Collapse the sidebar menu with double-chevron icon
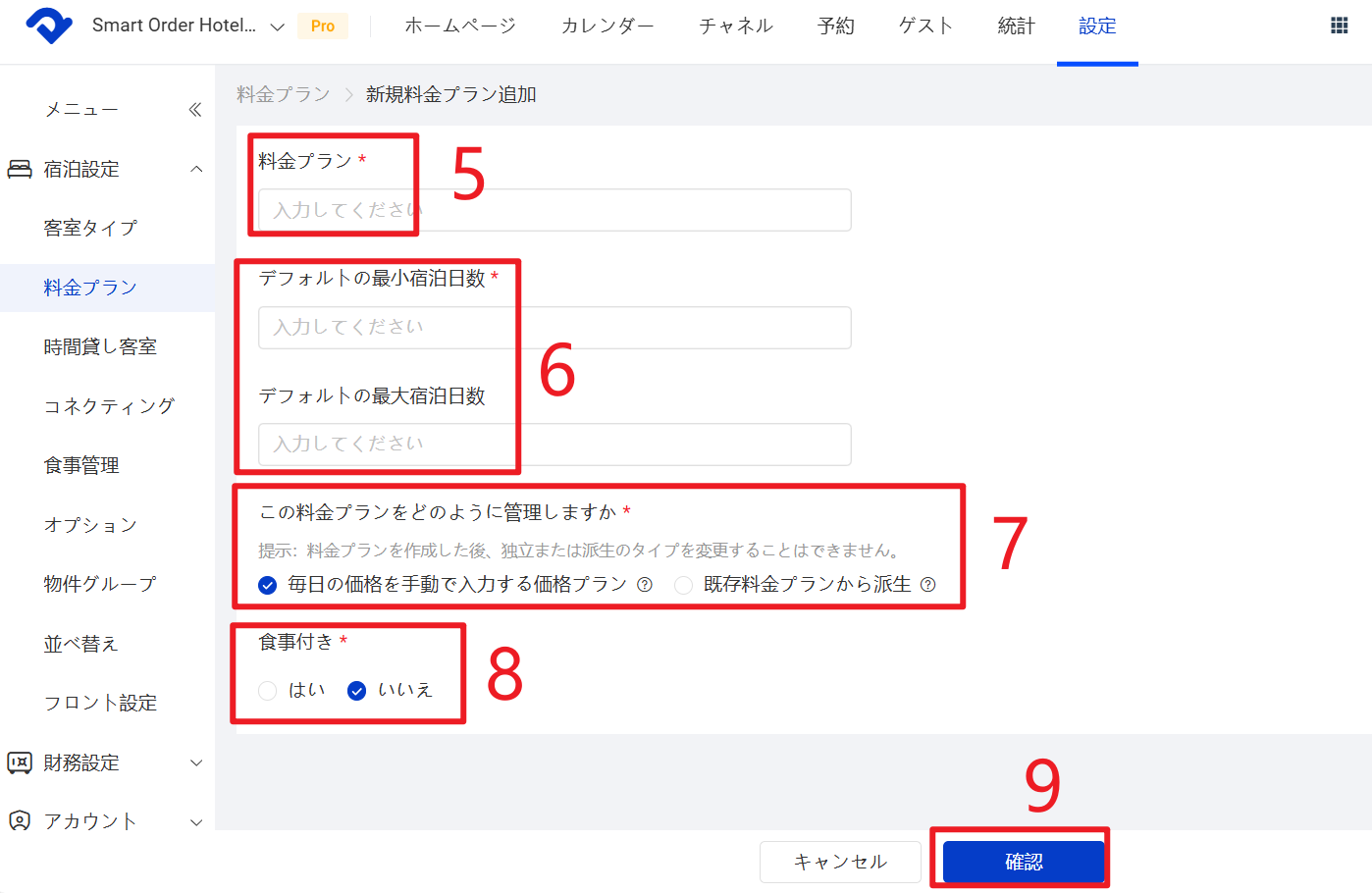 (195, 110)
